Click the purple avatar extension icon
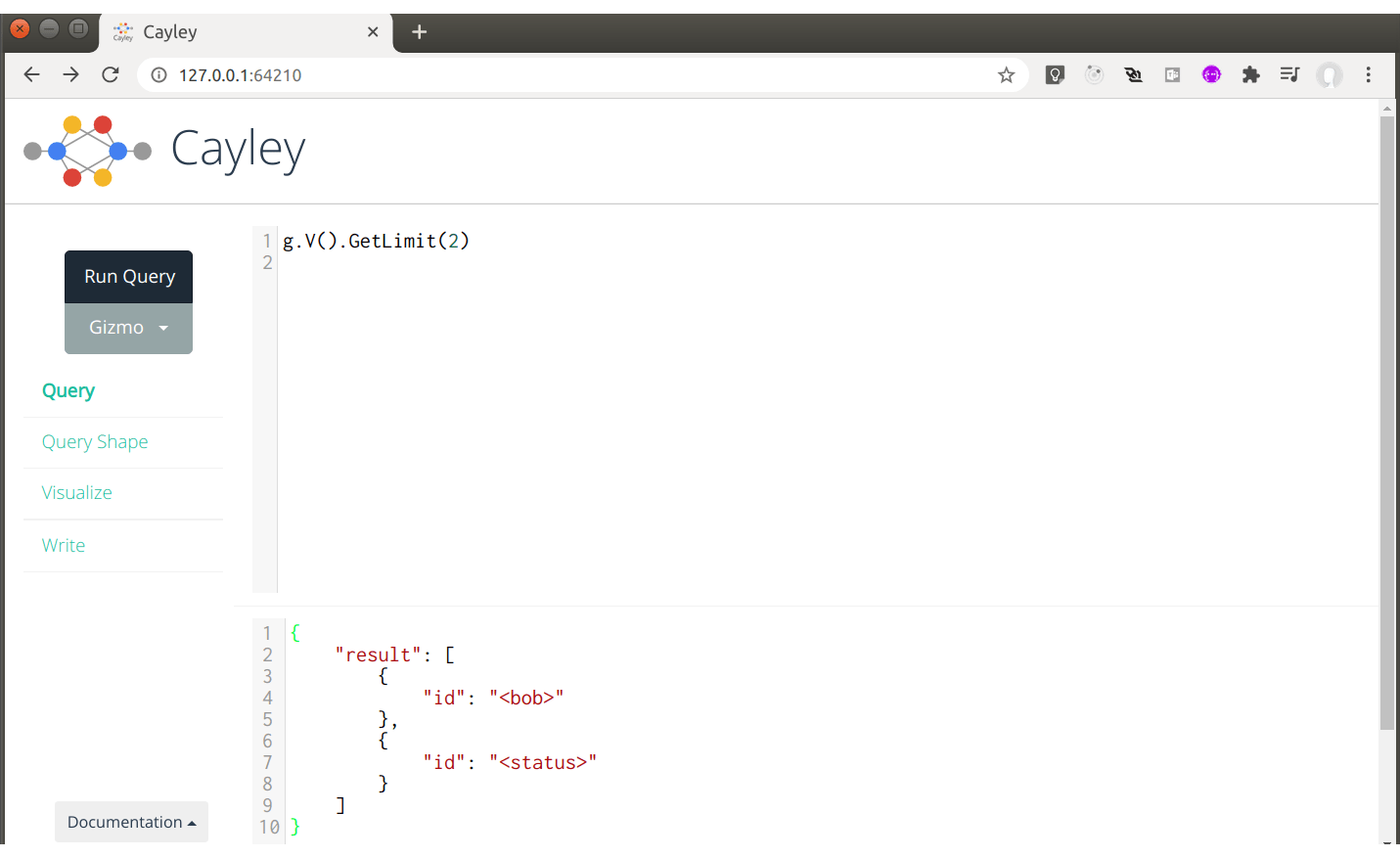The height and width of the screenshot is (858, 1400). (1211, 73)
